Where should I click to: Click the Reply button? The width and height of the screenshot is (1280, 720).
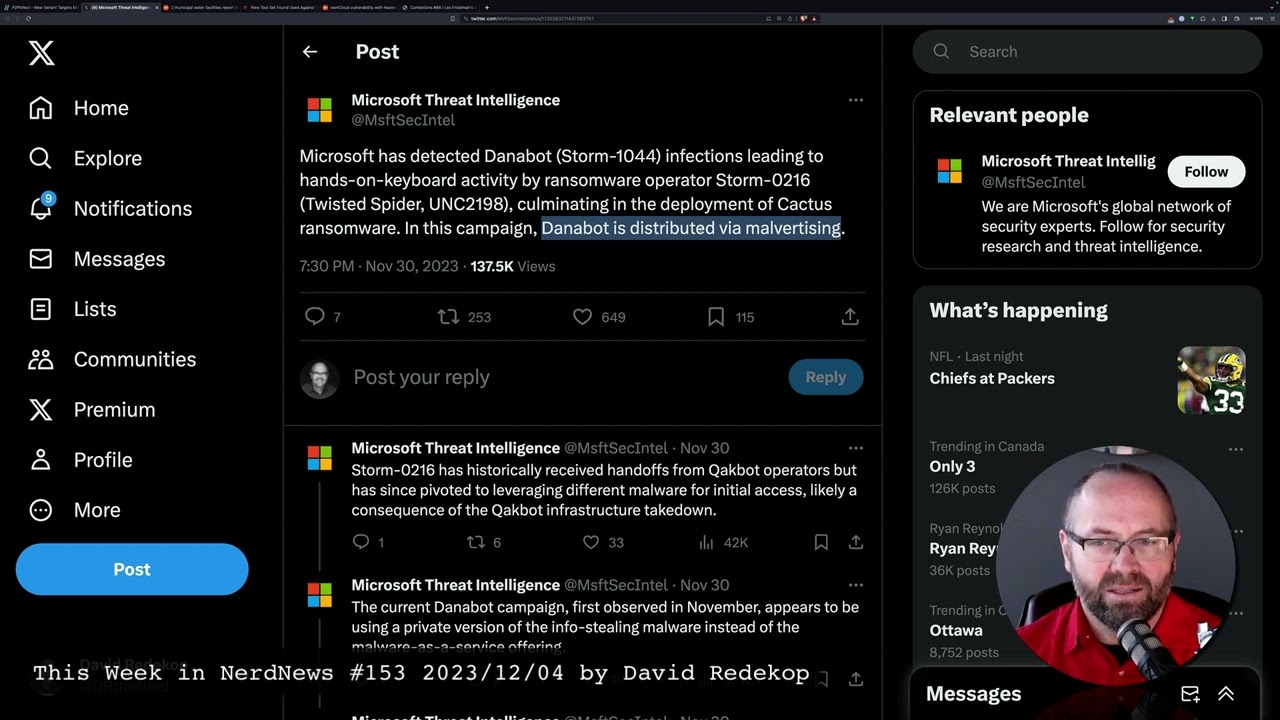(826, 377)
